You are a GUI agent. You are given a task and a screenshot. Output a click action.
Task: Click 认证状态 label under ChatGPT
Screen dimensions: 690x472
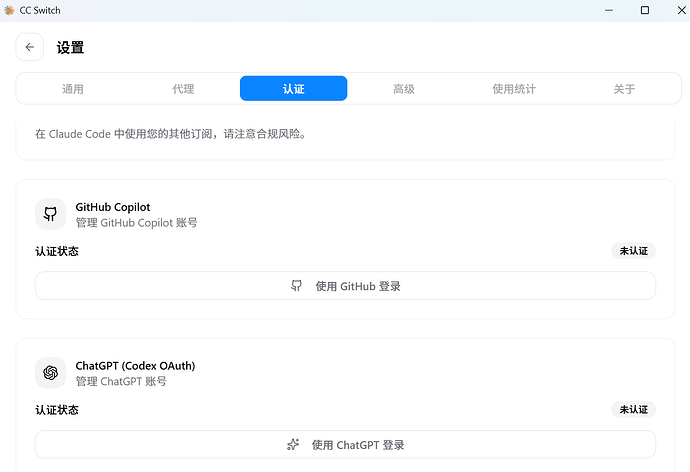coord(57,410)
